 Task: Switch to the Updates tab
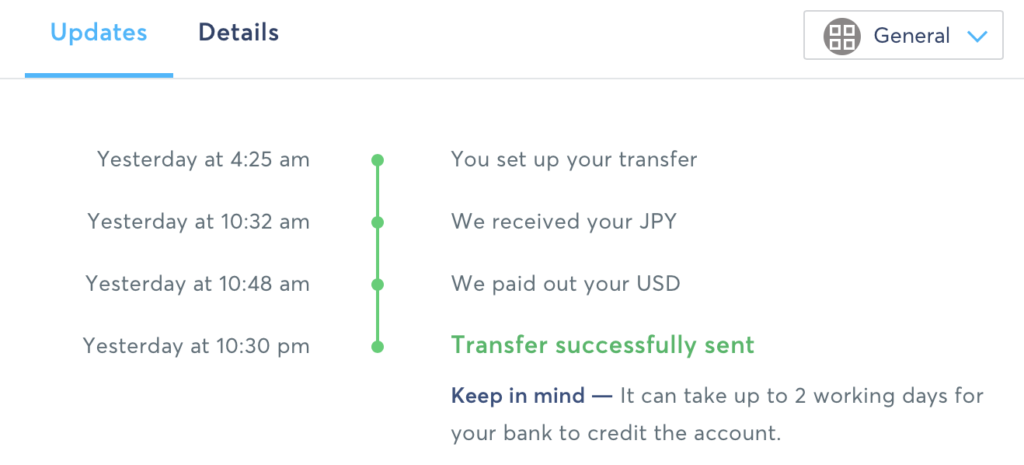99,33
